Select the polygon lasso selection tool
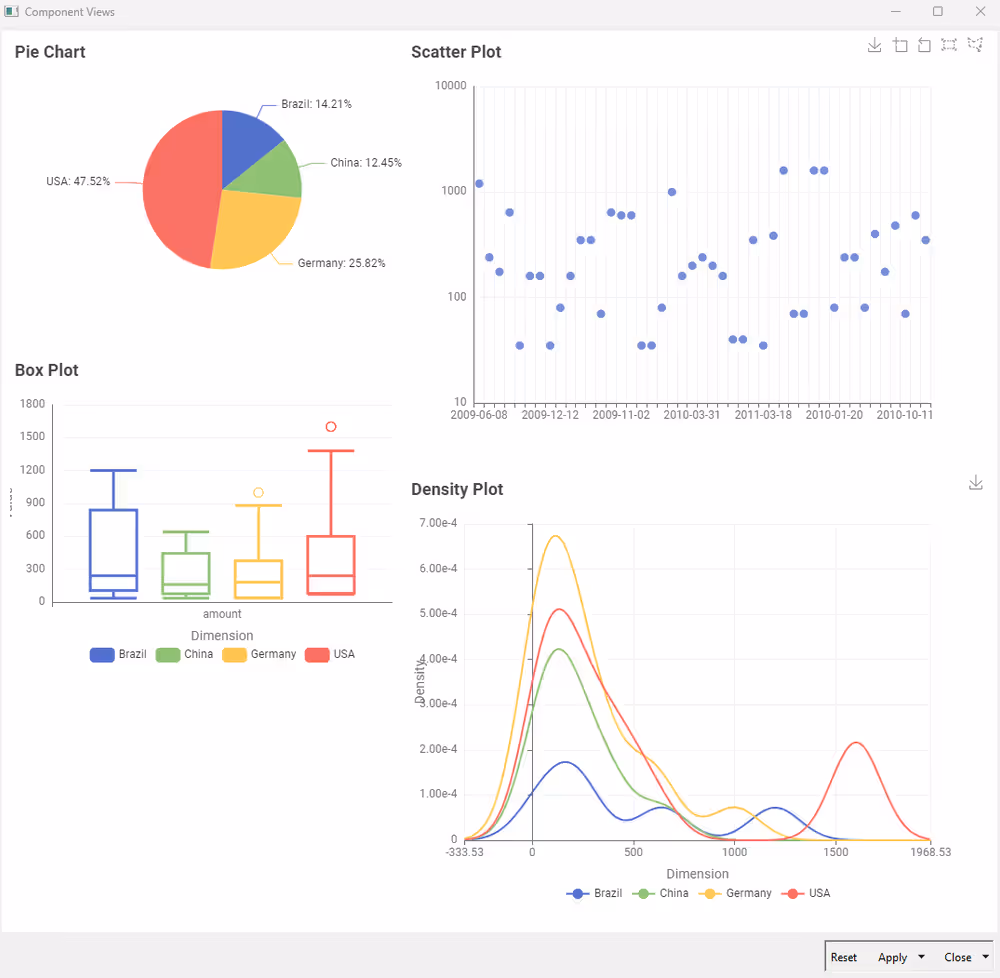The width and height of the screenshot is (1000, 978). [974, 45]
